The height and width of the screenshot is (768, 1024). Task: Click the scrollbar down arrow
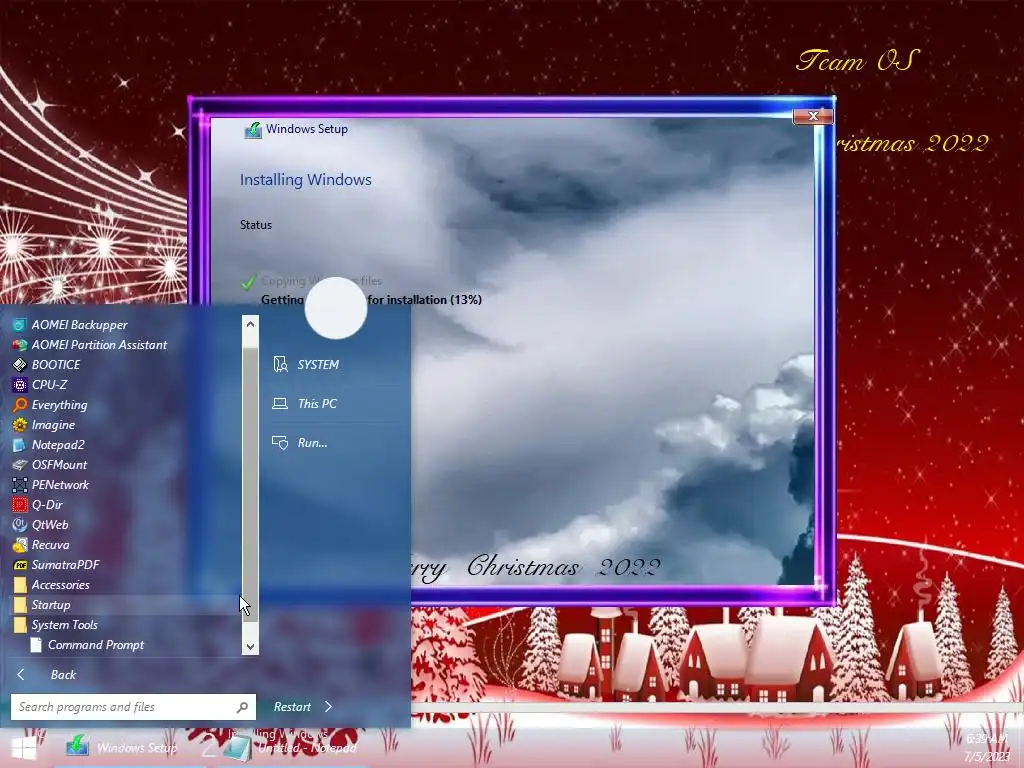[250, 647]
